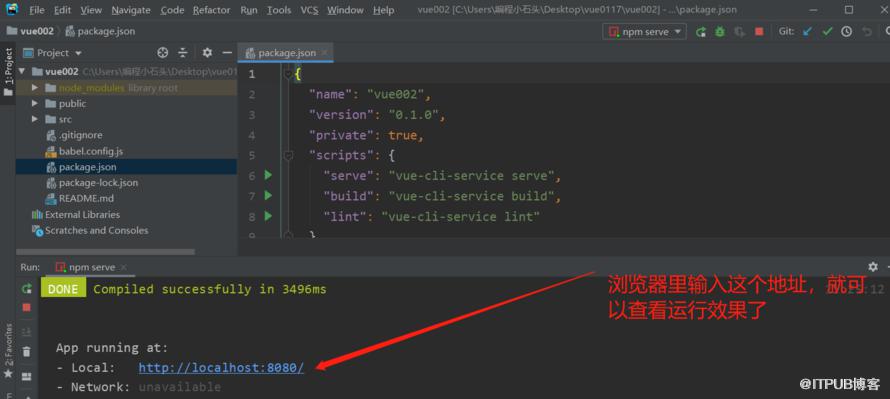Expand the node_modules folder
The width and height of the screenshot is (890, 399).
(35, 87)
